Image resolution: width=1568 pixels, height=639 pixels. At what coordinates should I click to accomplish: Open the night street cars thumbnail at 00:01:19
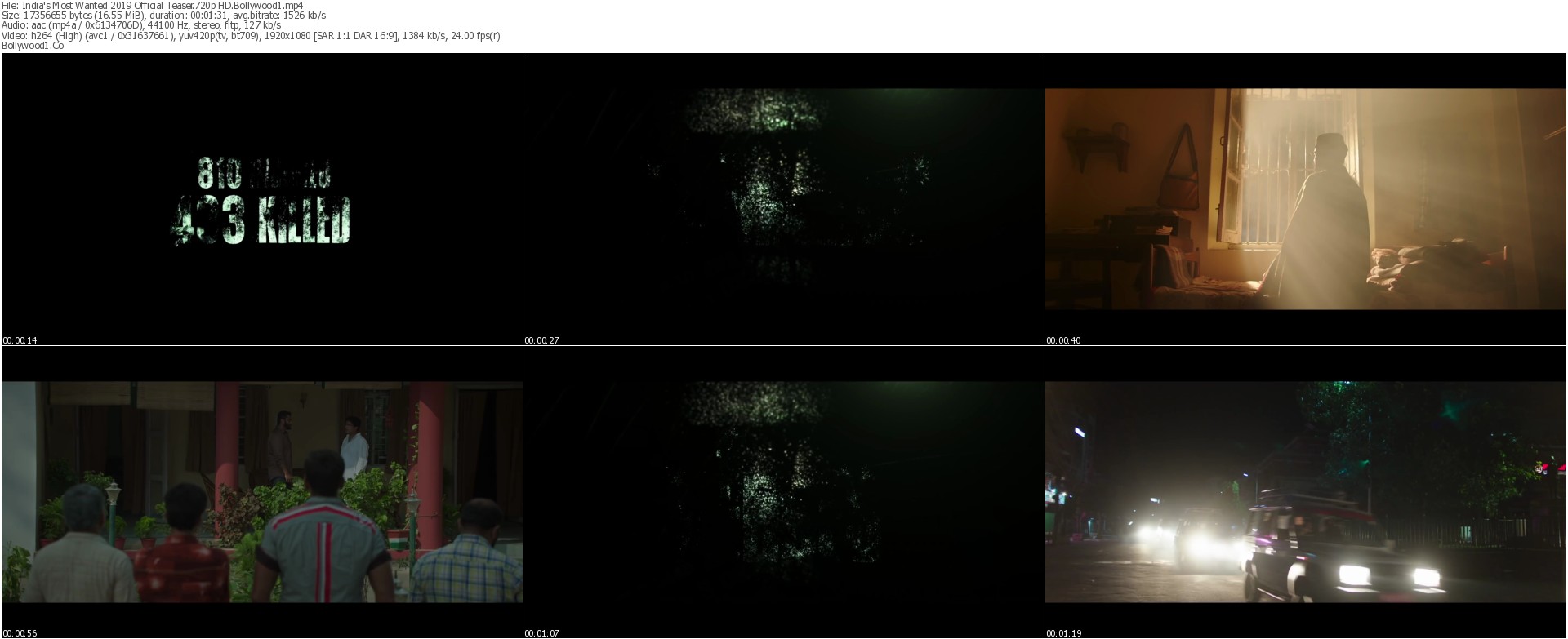coord(1306,492)
